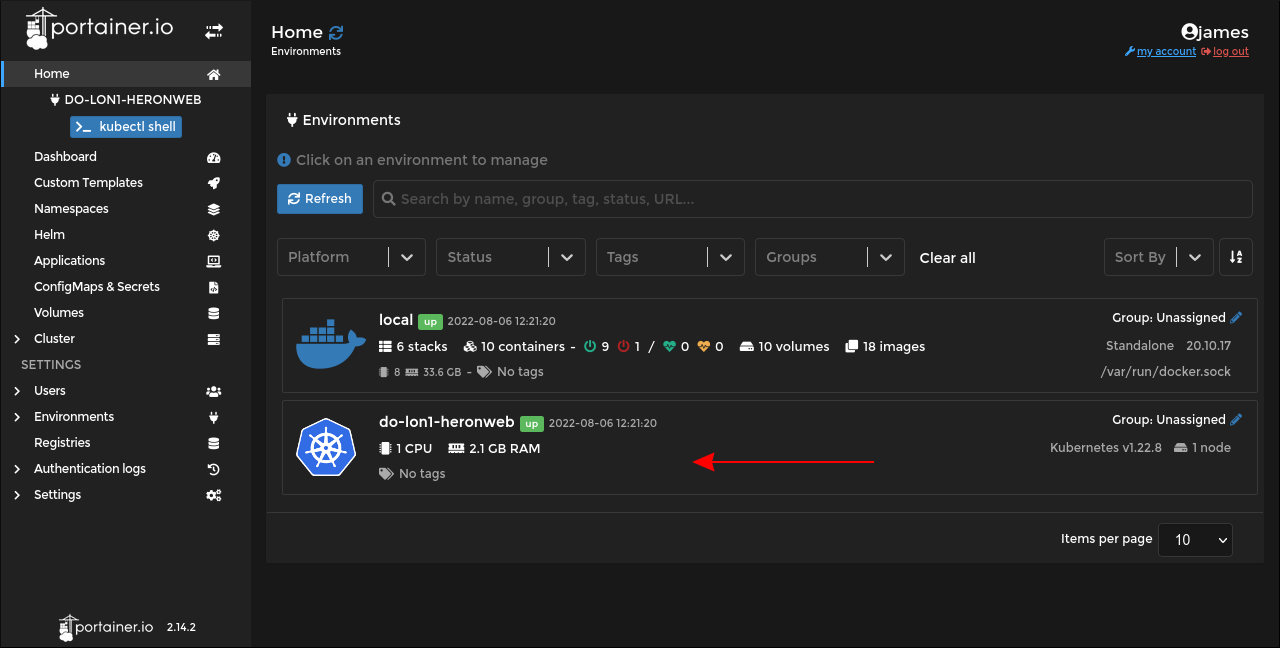Click the refresh icon next to Home title
The image size is (1280, 648).
(x=336, y=33)
